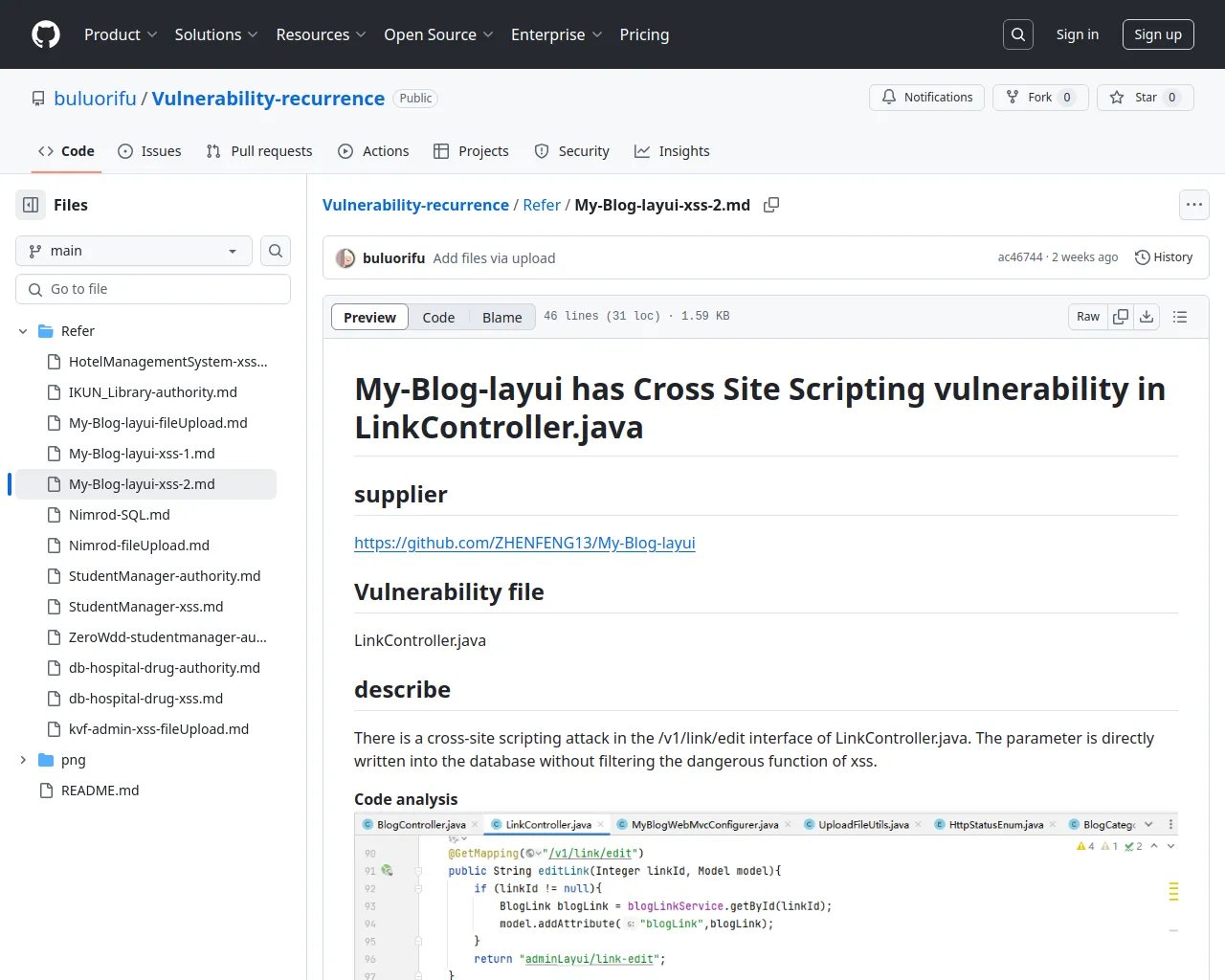The image size is (1225, 980).
Task: Collapse the file tree panel icon
Action: (31, 205)
